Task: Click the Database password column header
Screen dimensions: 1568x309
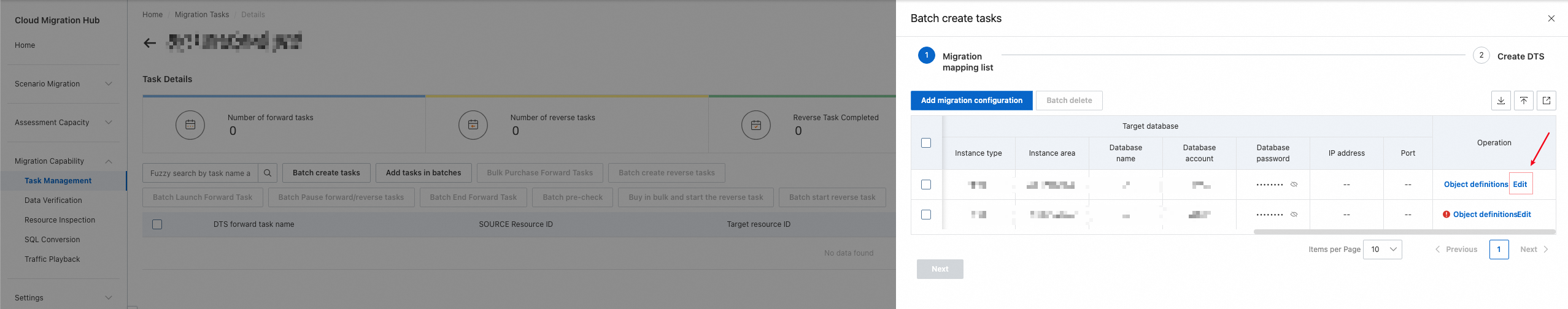Action: tap(1273, 153)
